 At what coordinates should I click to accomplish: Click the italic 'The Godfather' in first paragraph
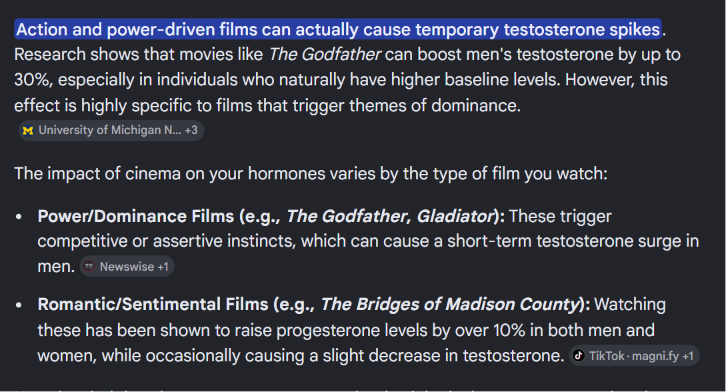325,55
